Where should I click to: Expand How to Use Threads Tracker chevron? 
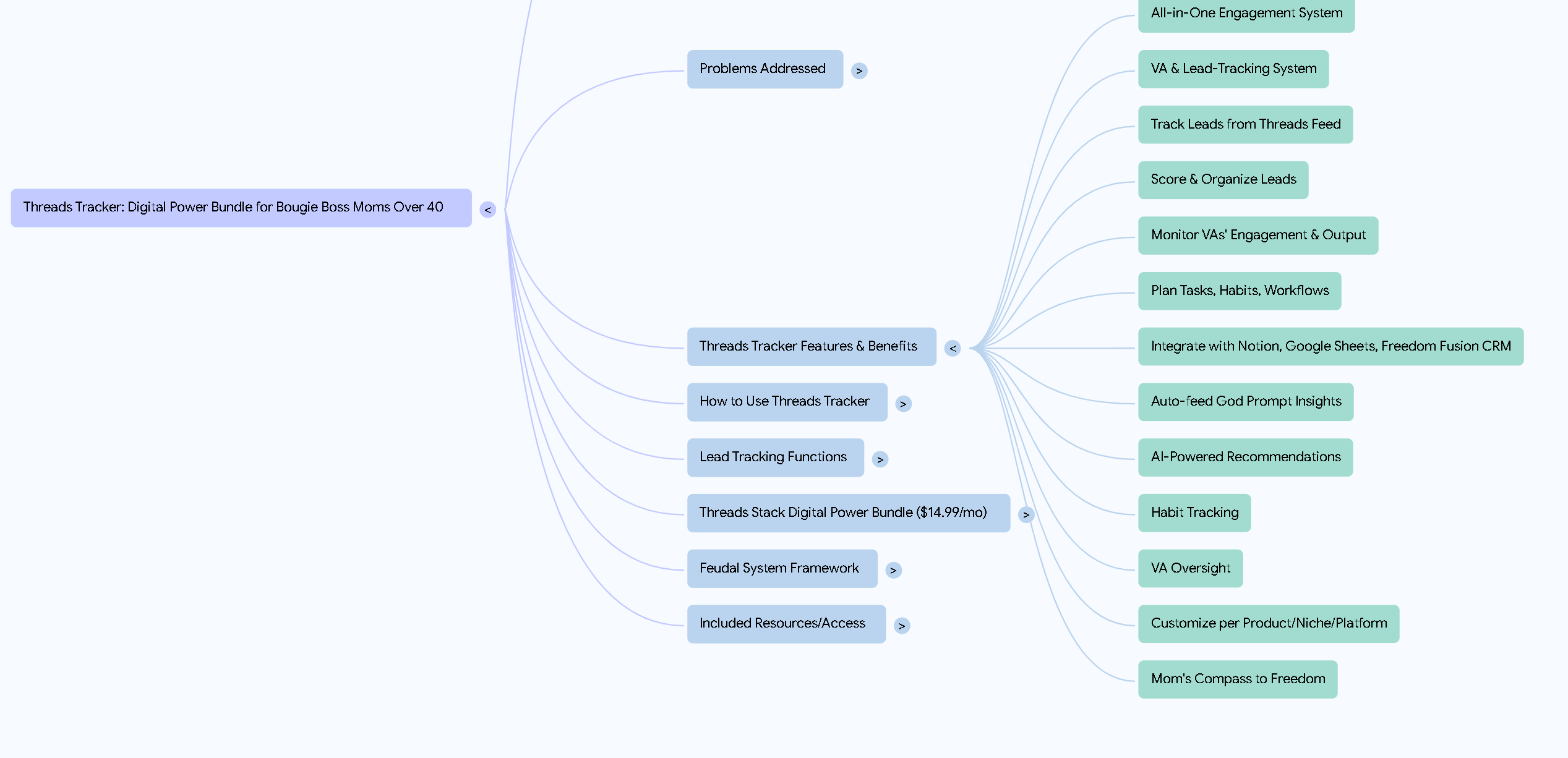click(x=903, y=404)
